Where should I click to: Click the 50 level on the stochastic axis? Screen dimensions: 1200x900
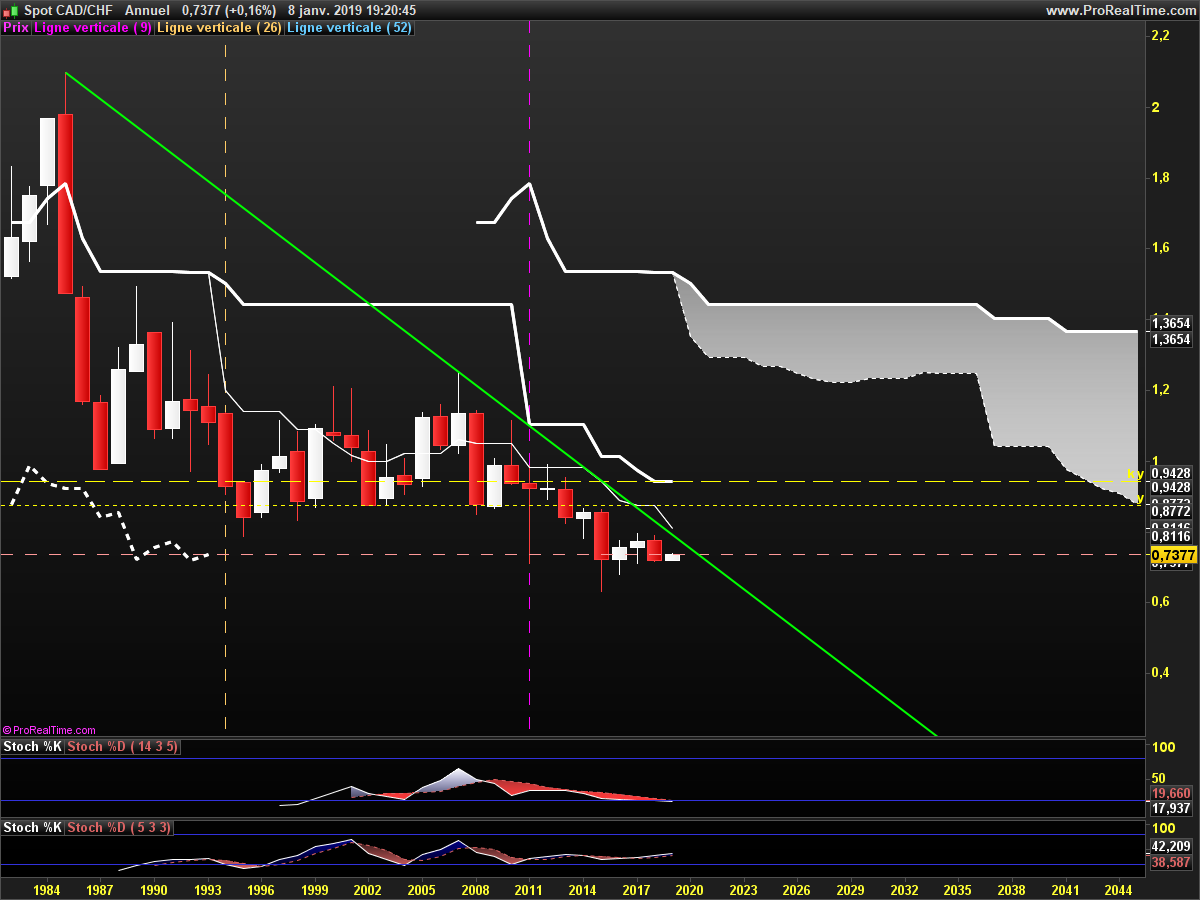pyautogui.click(x=1160, y=778)
